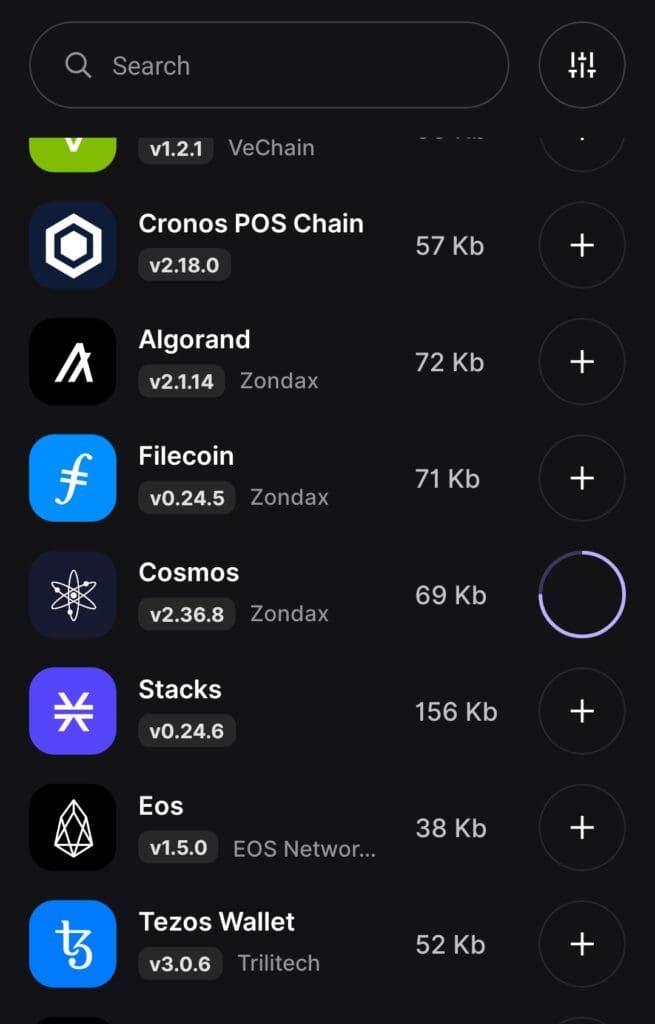Click the Cosmos installing progress circle
The image size is (655, 1024).
point(582,595)
